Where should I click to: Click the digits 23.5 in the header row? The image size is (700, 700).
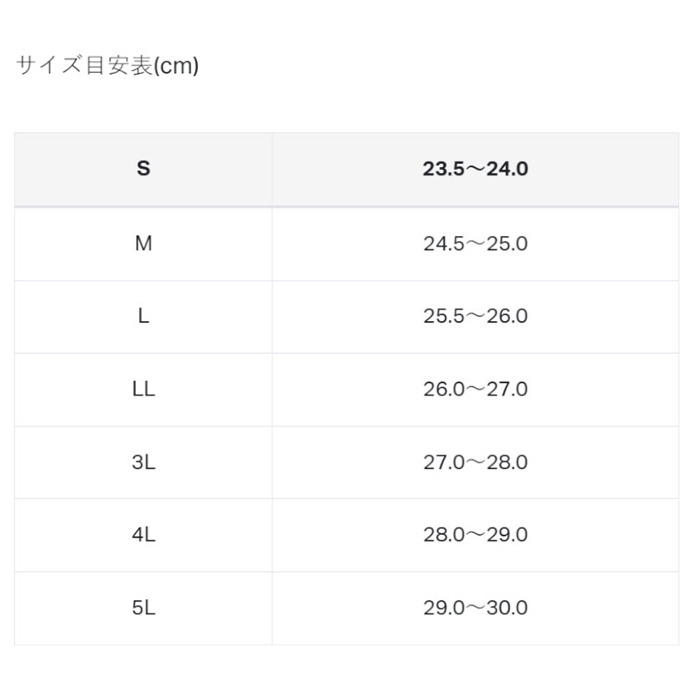(441, 169)
